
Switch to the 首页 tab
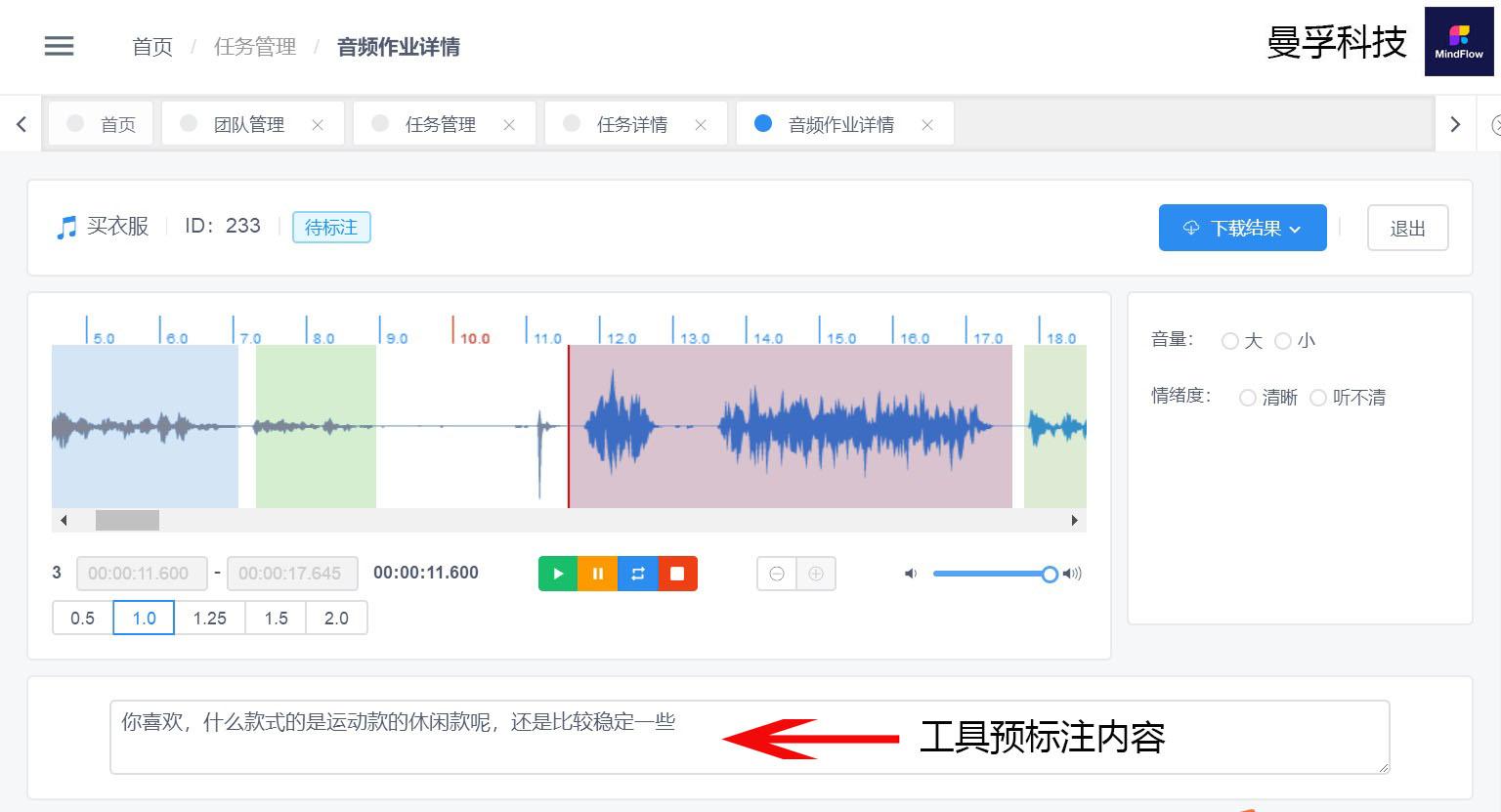[x=101, y=124]
